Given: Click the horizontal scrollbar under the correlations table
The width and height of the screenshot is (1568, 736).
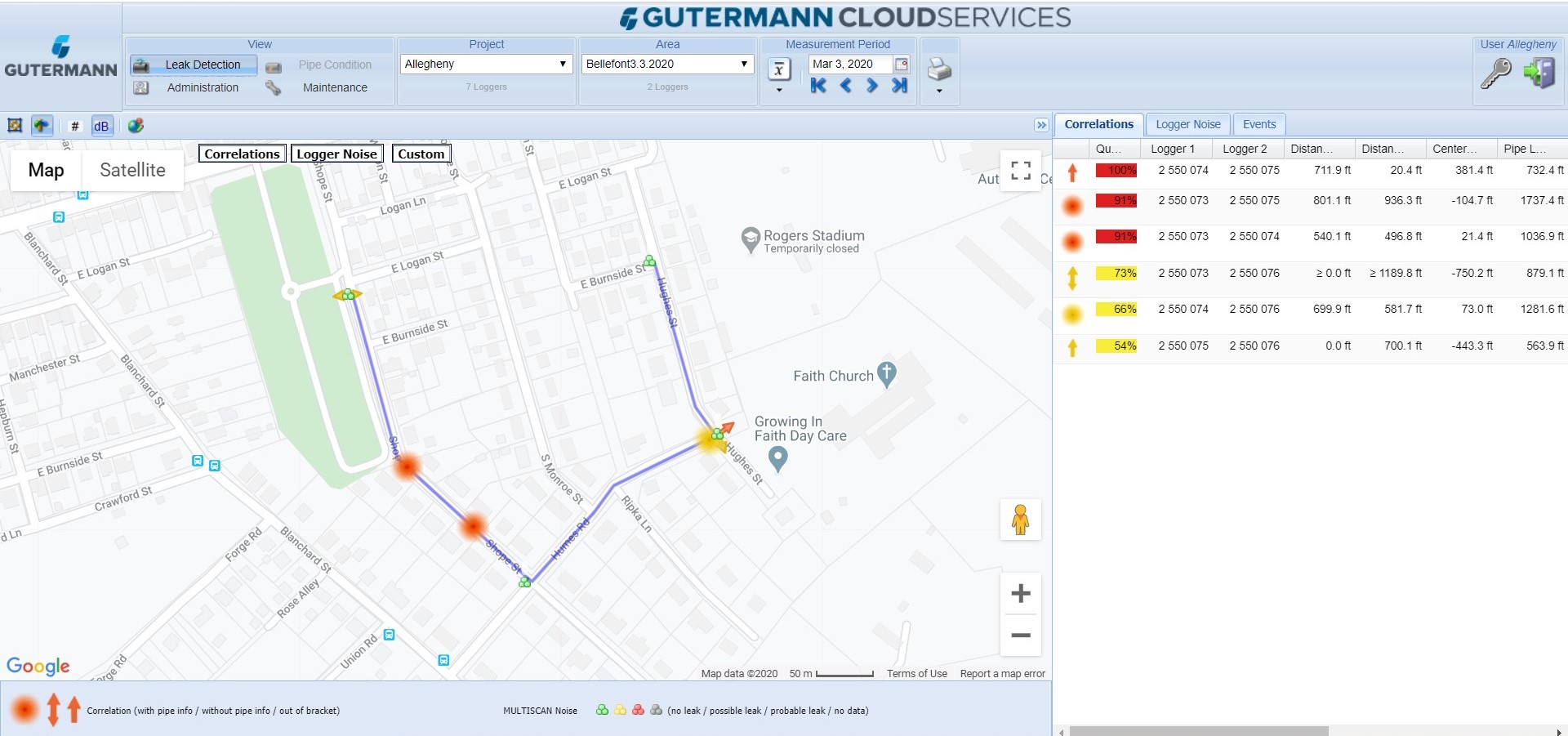Looking at the screenshot, I should click(1198, 730).
